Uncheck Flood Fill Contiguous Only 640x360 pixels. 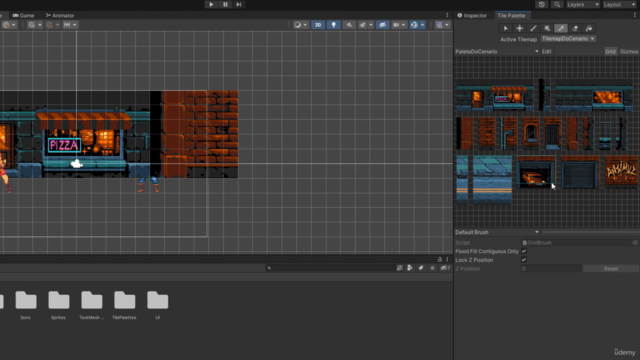click(524, 251)
